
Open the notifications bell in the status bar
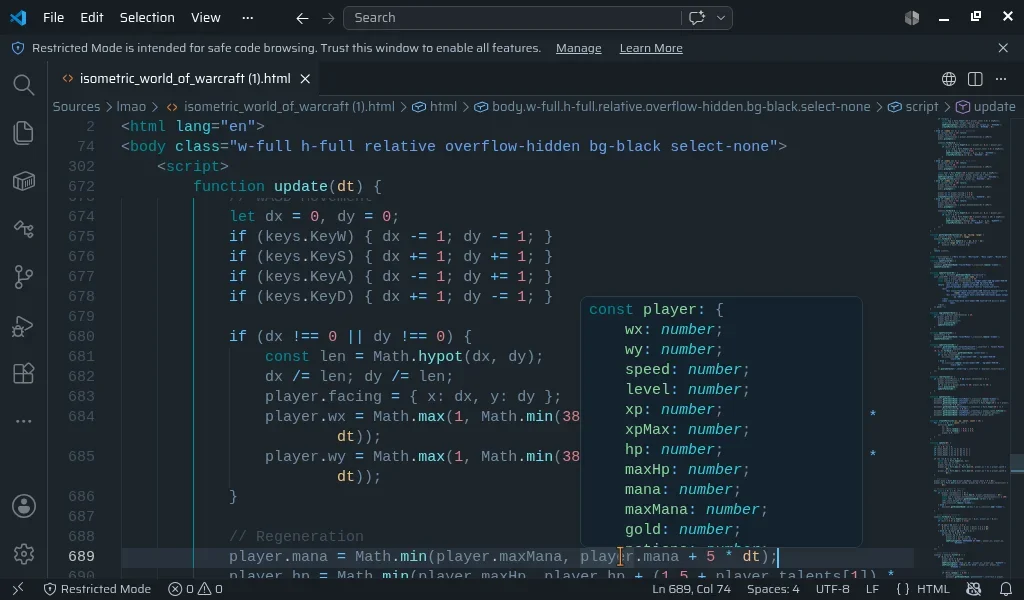pyautogui.click(x=1006, y=589)
